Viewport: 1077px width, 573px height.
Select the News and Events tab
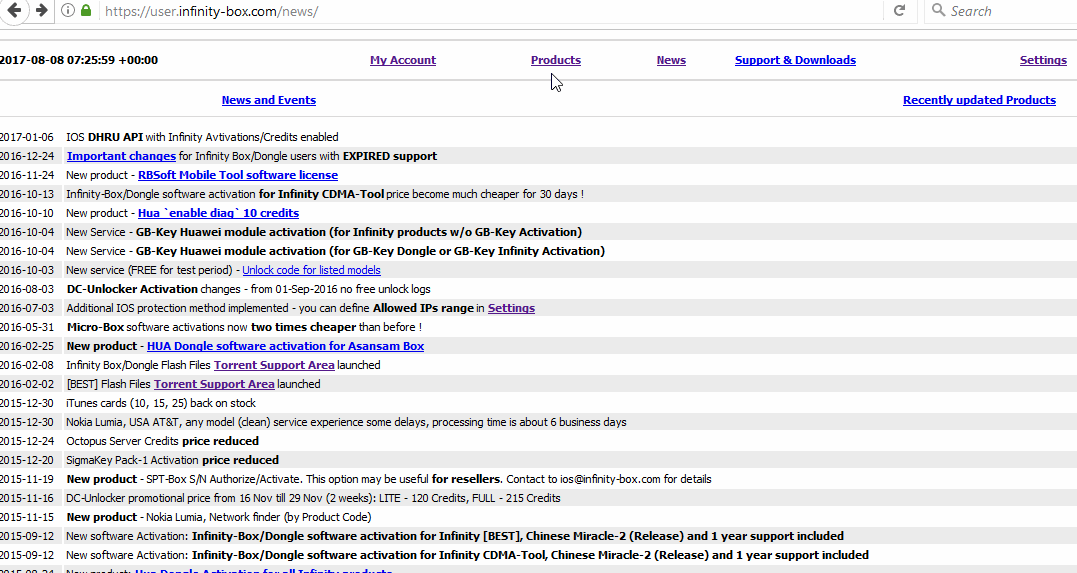click(268, 100)
